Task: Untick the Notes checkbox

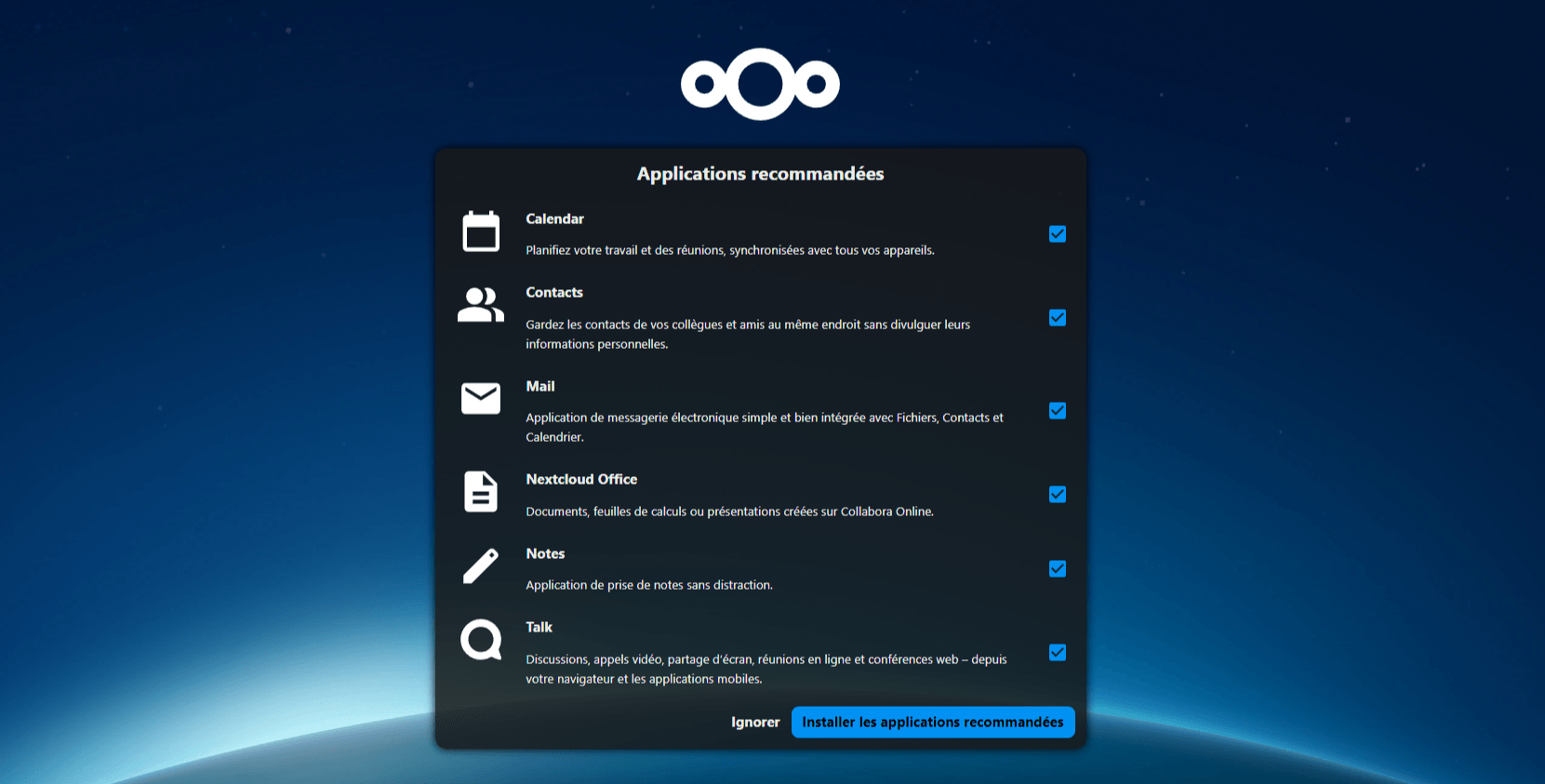Action: click(1057, 569)
